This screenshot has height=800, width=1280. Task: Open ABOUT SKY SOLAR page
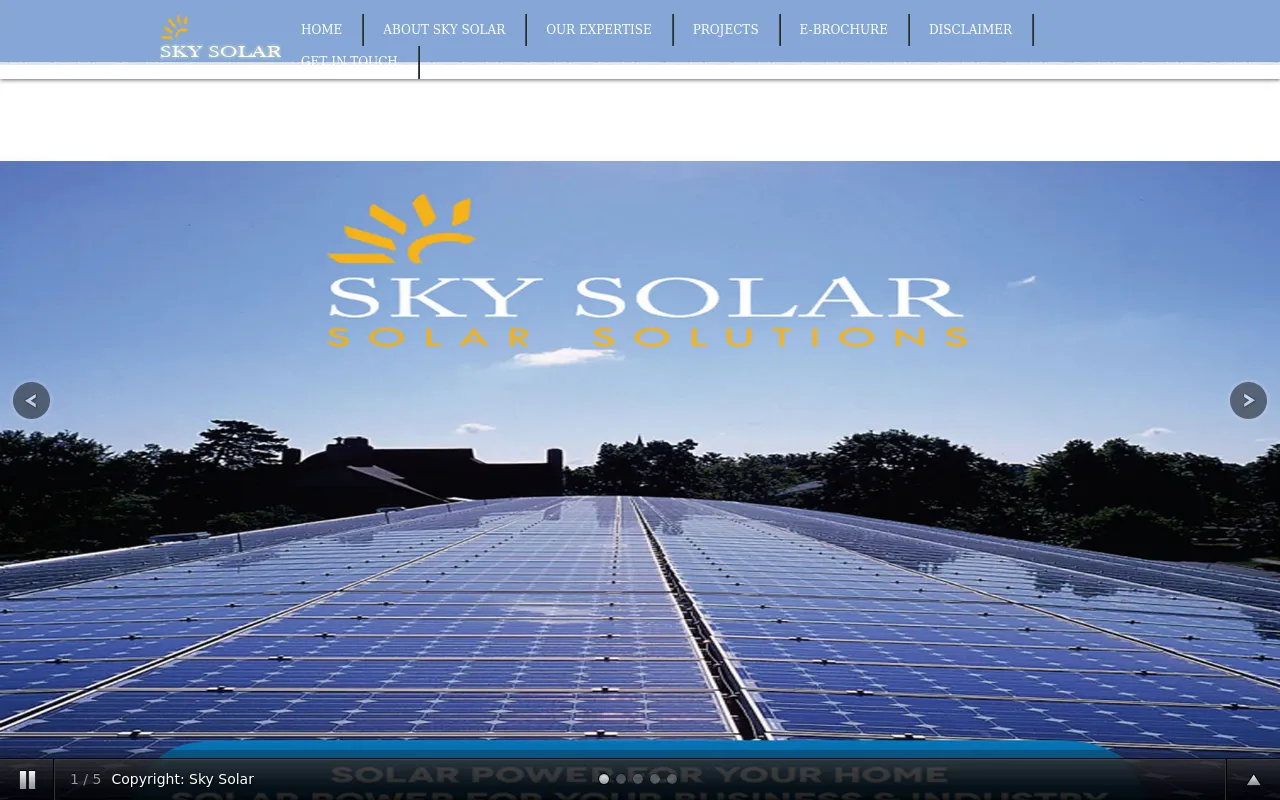coord(444,30)
